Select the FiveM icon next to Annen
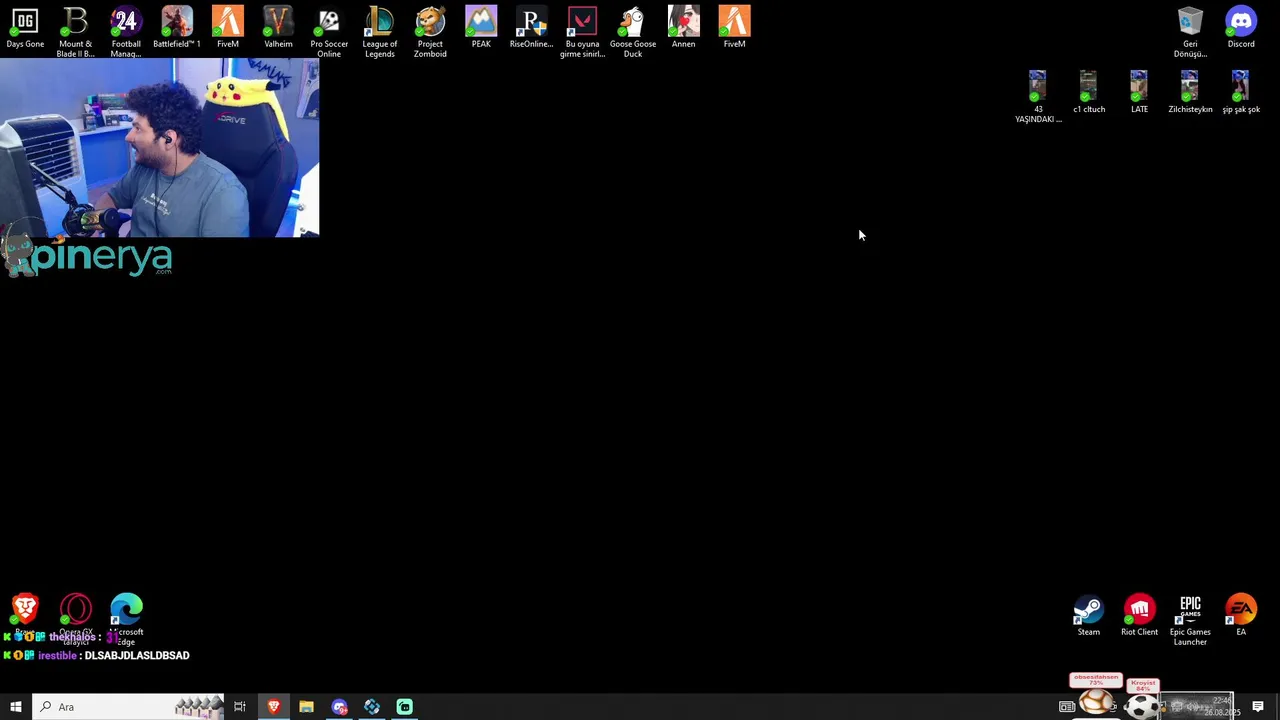This screenshot has width=1280, height=720. pos(734,28)
